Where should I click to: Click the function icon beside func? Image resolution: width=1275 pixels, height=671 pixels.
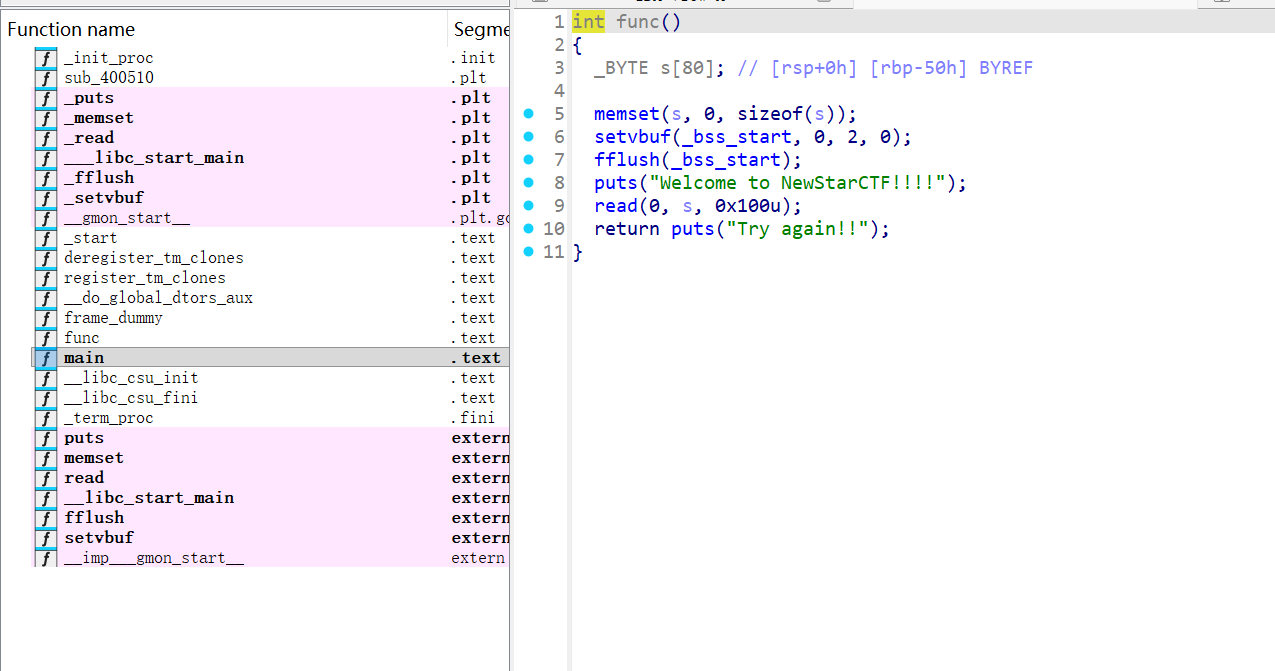46,338
